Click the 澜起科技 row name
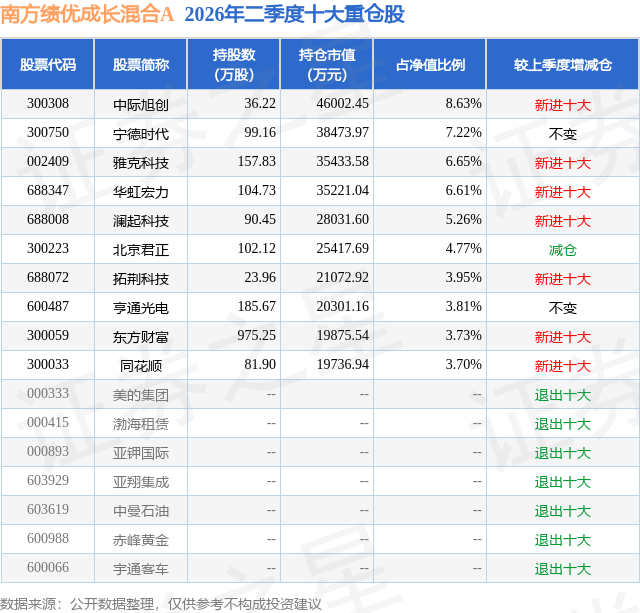Screen dimensions: 640x613 [x=141, y=220]
